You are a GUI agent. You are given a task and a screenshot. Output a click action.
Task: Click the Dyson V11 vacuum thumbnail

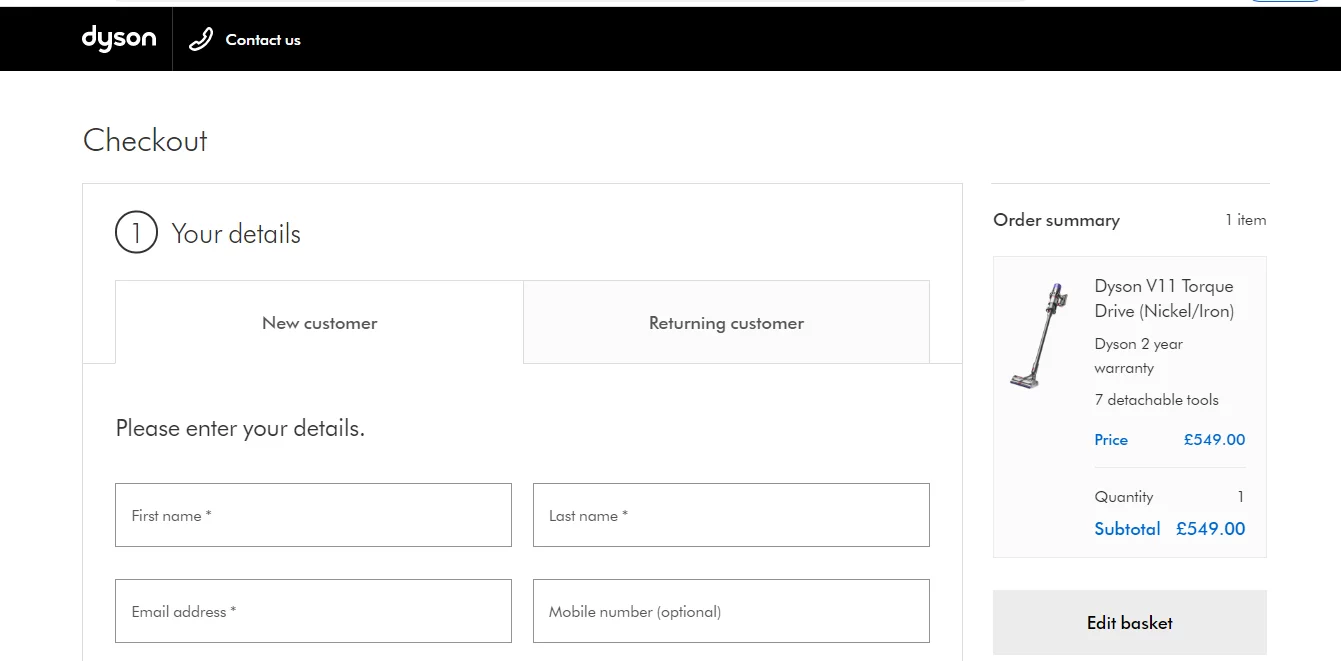point(1039,335)
